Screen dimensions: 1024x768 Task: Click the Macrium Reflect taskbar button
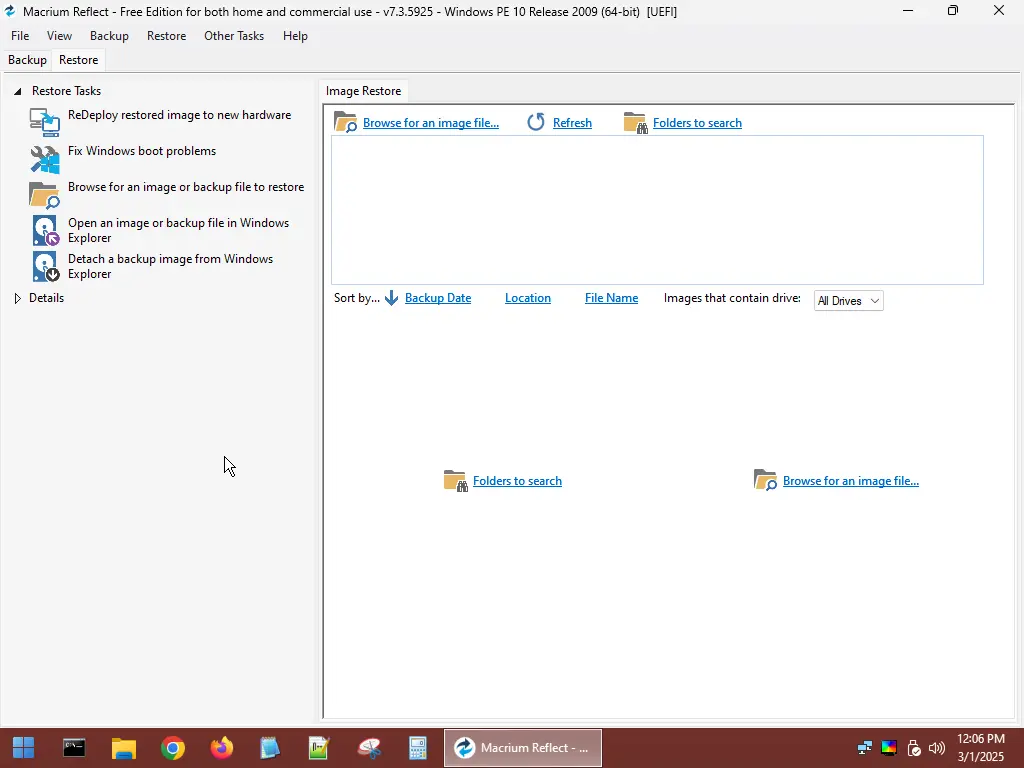click(x=523, y=748)
